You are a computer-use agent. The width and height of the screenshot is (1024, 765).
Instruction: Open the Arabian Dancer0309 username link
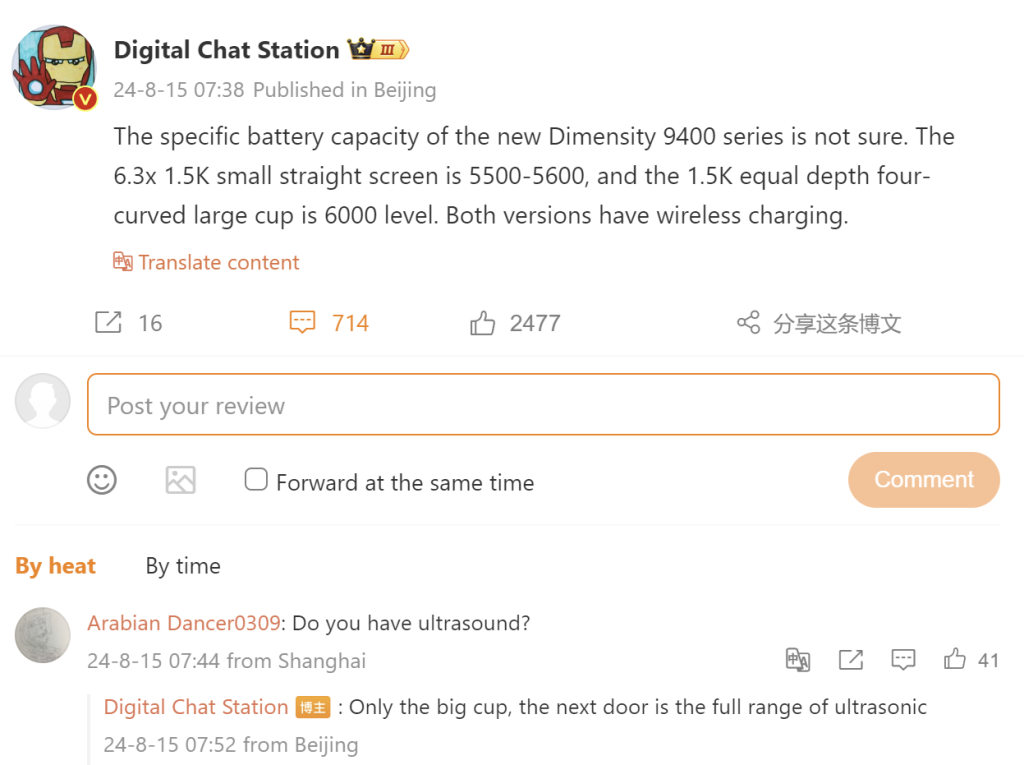[184, 623]
